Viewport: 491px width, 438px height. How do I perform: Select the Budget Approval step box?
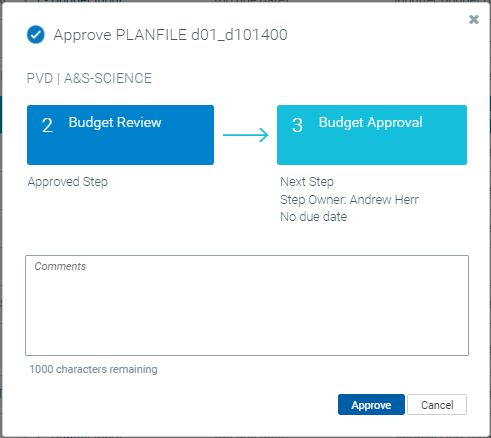pos(372,135)
